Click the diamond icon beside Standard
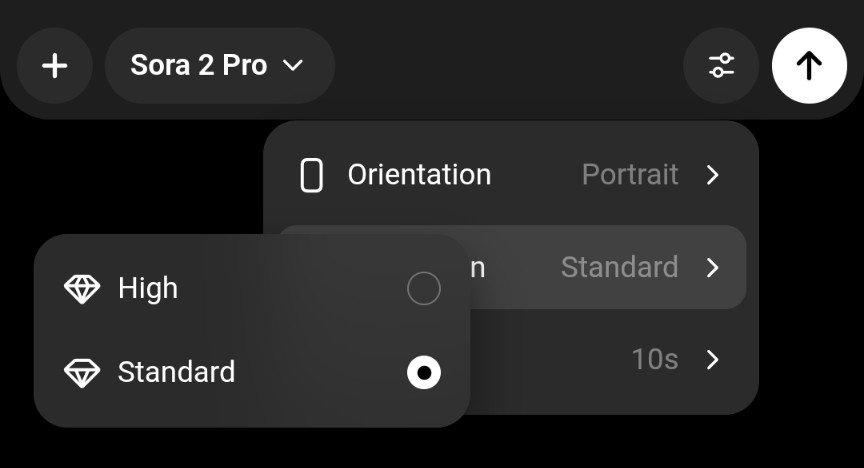The image size is (864, 468). [82, 373]
